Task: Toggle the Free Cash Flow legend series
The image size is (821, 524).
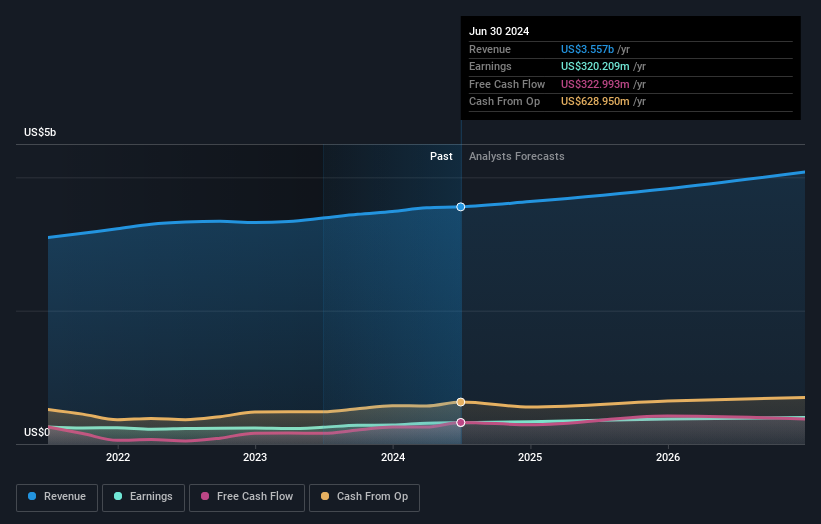Action: 247,497
